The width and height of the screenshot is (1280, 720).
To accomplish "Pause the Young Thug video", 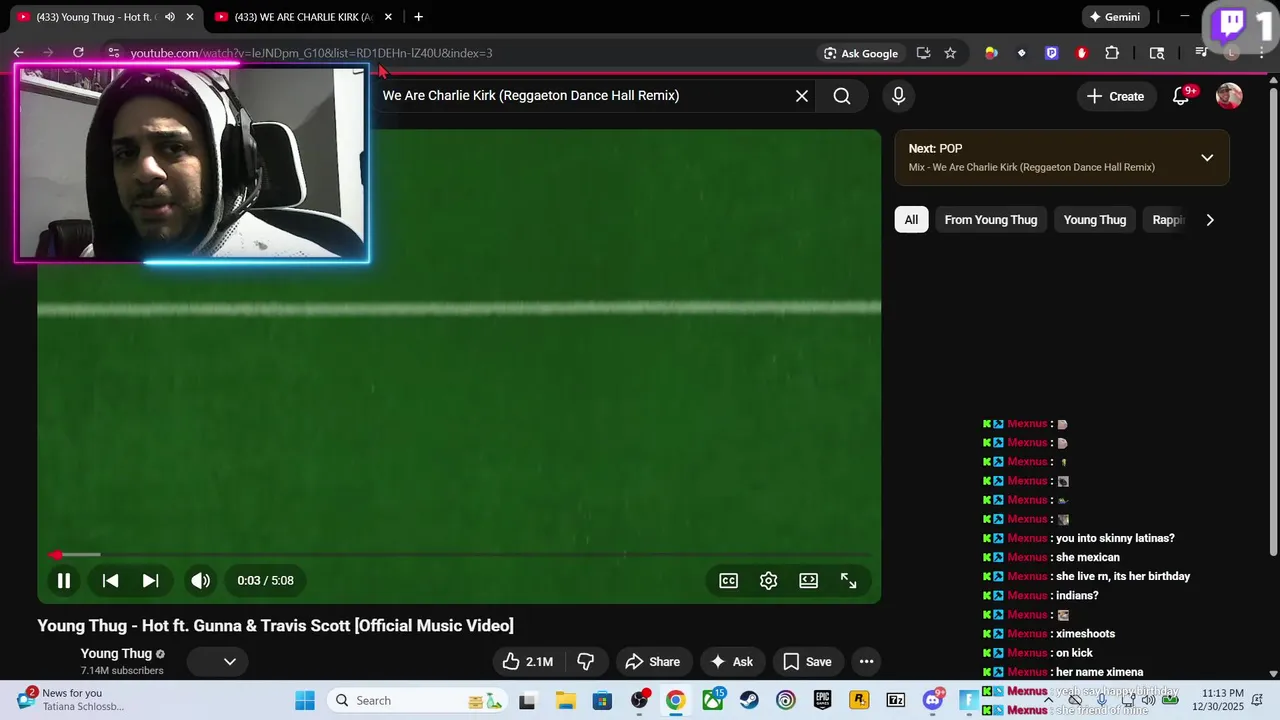I will (63, 580).
